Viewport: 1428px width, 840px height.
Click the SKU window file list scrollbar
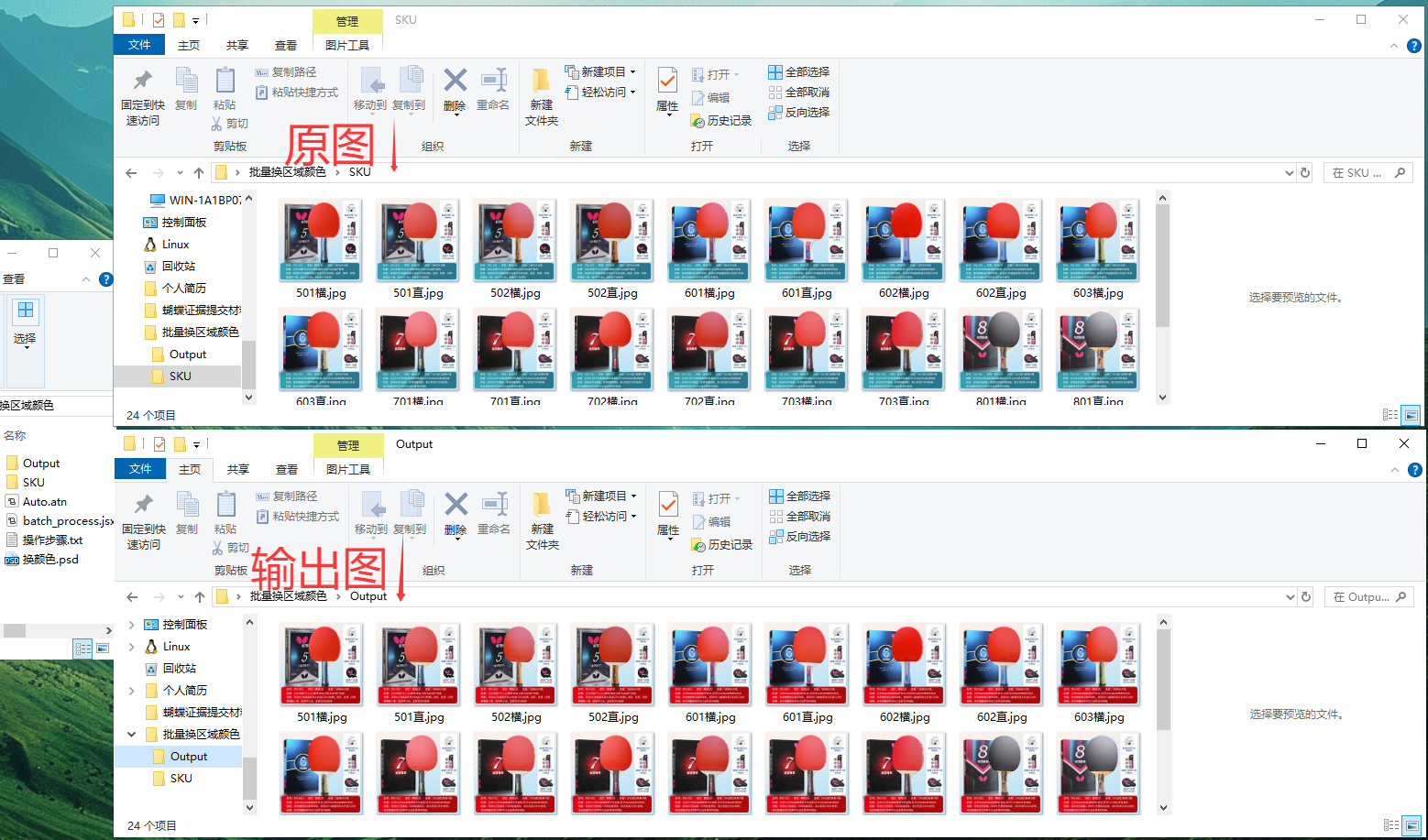click(x=1162, y=266)
